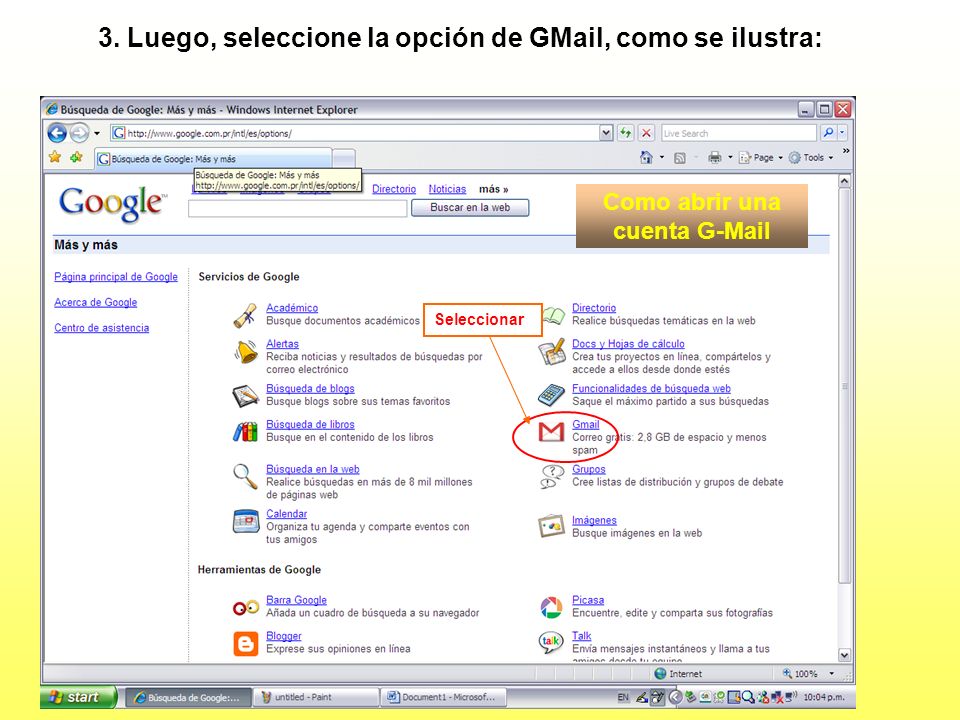This screenshot has height=720, width=960.
Task: Open the Blogger link
Action: click(283, 636)
